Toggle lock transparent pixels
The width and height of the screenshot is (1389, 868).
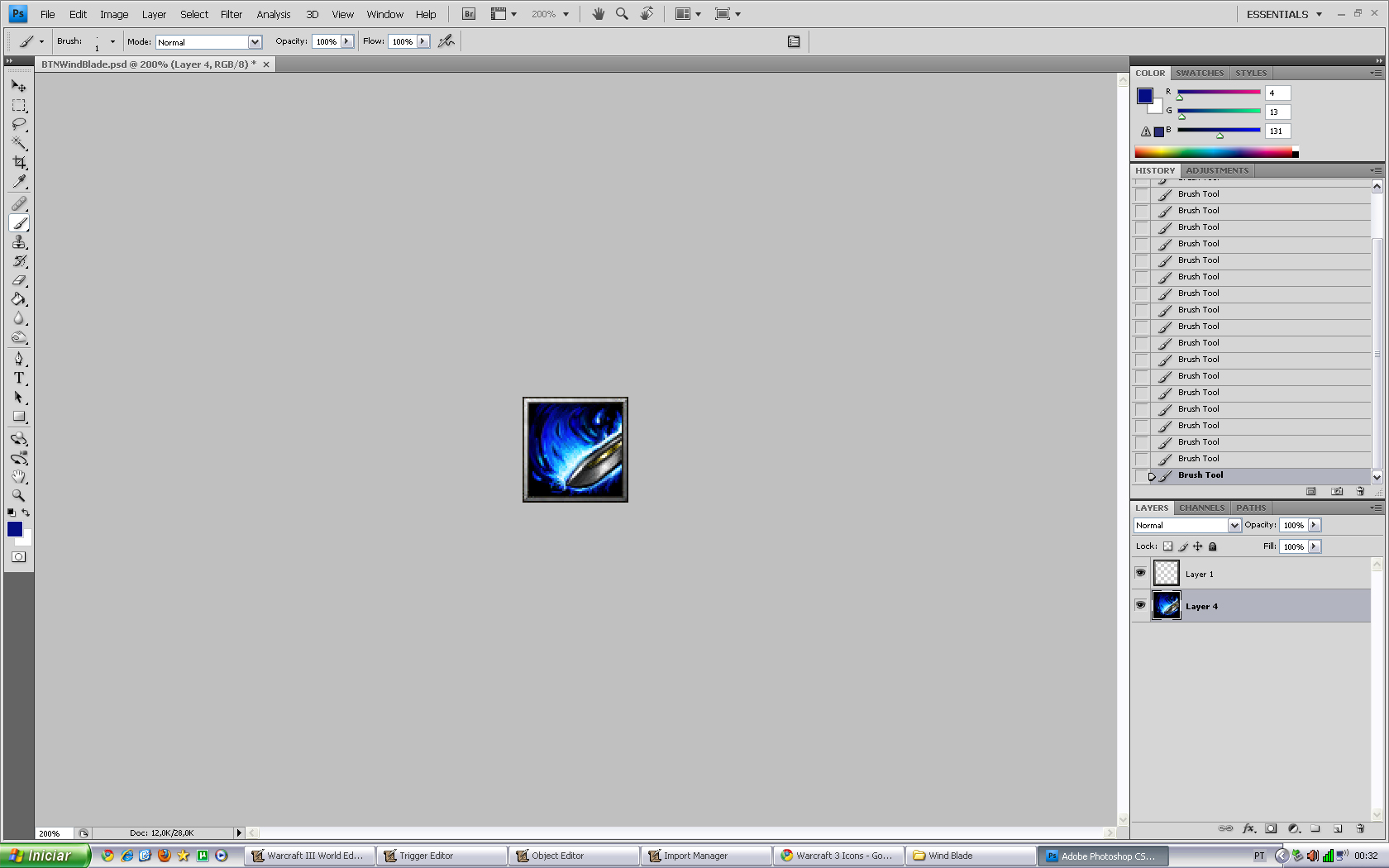[1167, 546]
